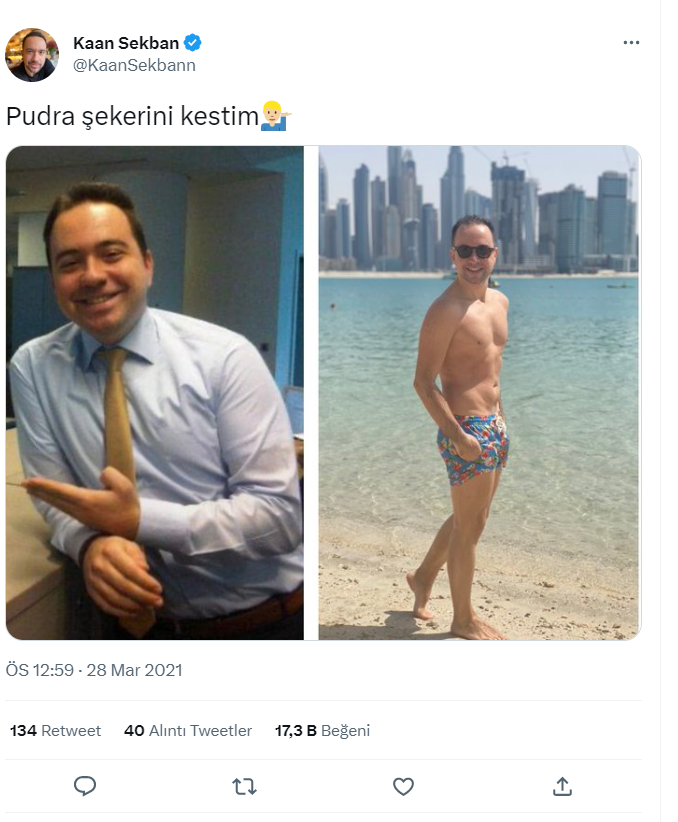View the 40 Alıntı Tweetler list
Screen dimensions: 678x822
(188, 730)
